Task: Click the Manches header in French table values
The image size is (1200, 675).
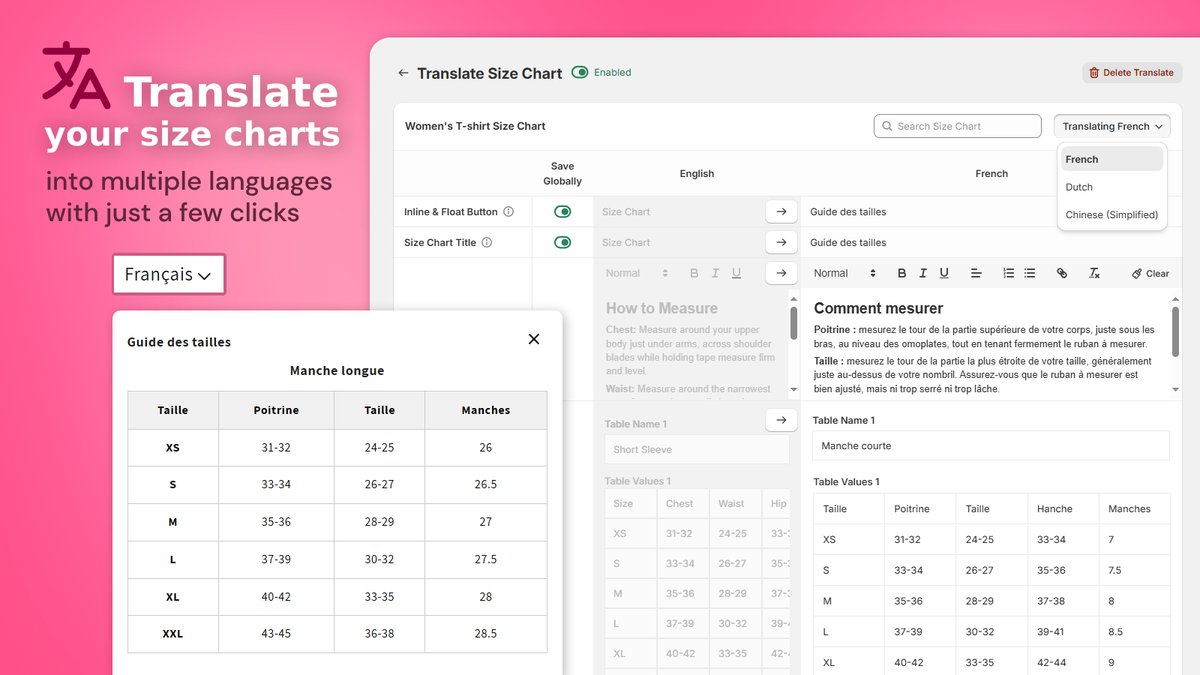Action: pyautogui.click(x=1134, y=509)
